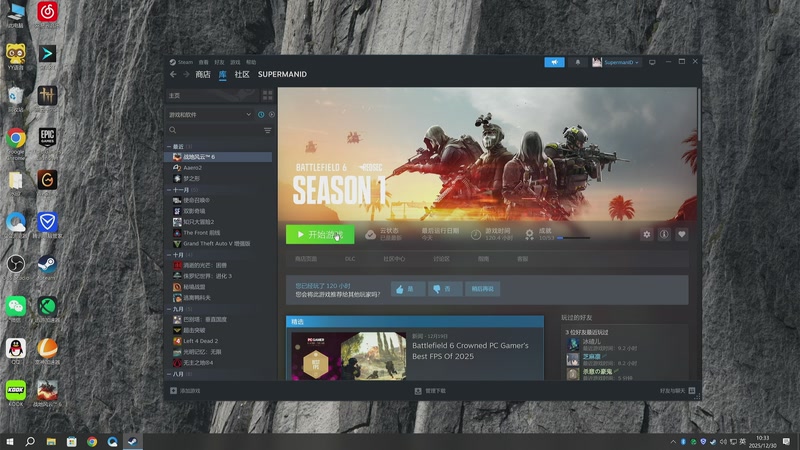Show game info icon for Battlefield 6
Image resolution: width=800 pixels, height=450 pixels.
click(x=664, y=235)
